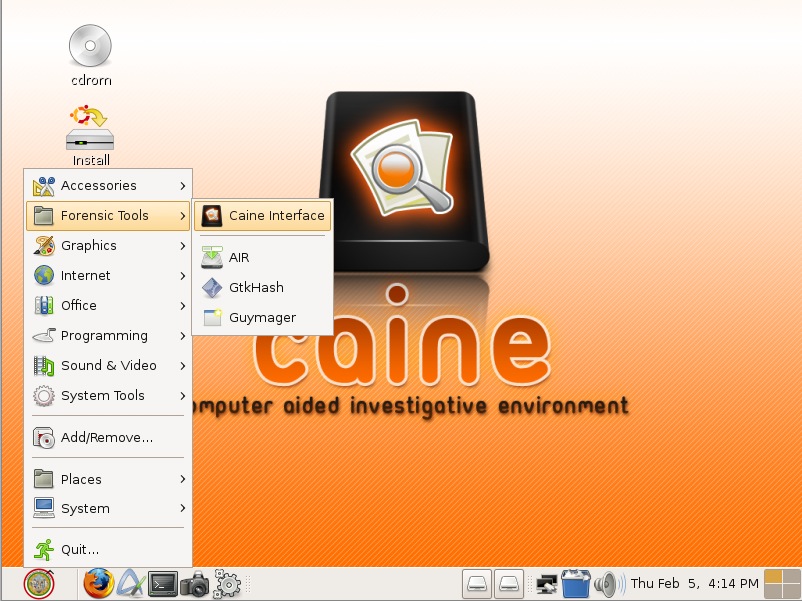Launch the Autopsy launcher next to Firefox

click(131, 584)
